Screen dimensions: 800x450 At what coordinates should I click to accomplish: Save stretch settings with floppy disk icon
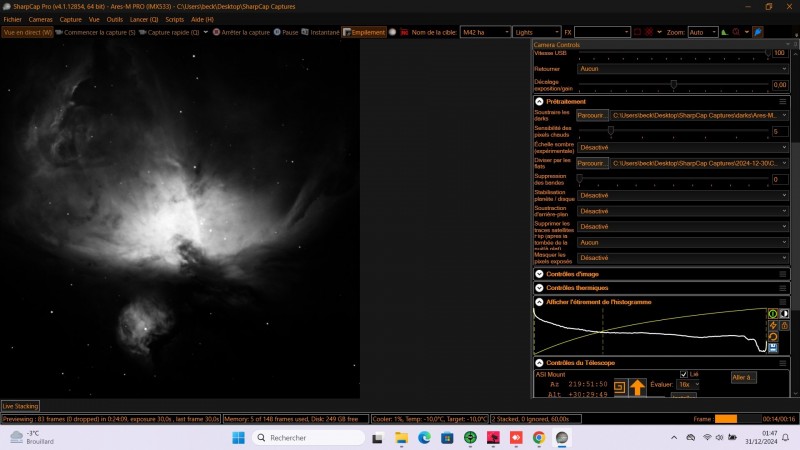pyautogui.click(x=773, y=348)
